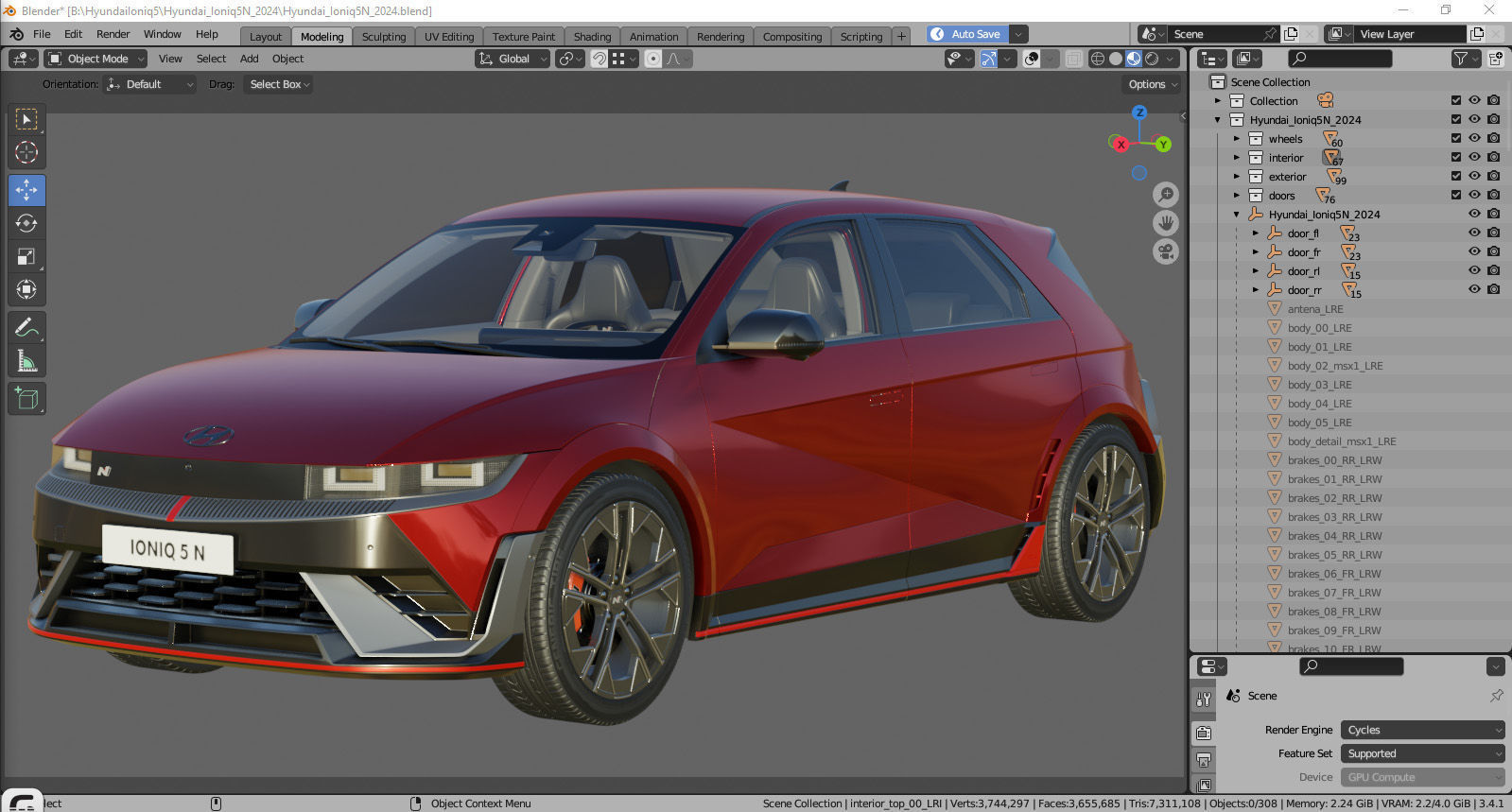This screenshot has width=1512, height=812.
Task: Toggle camera view icon in viewport
Action: 1166,252
